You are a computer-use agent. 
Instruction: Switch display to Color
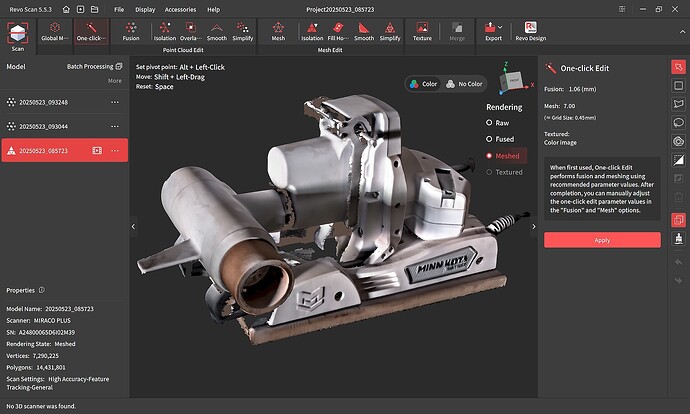(423, 84)
